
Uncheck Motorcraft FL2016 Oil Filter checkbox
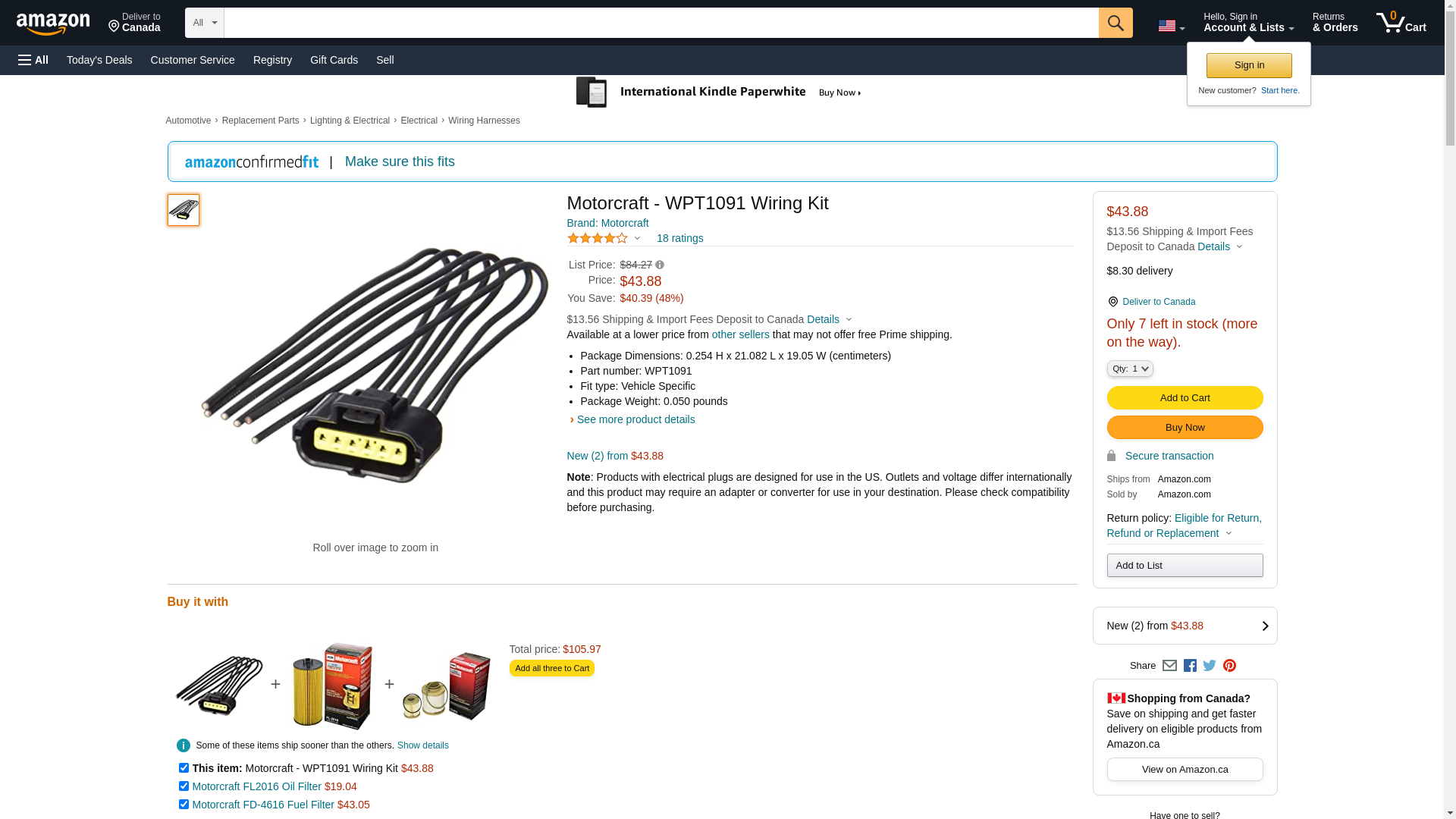184,786
